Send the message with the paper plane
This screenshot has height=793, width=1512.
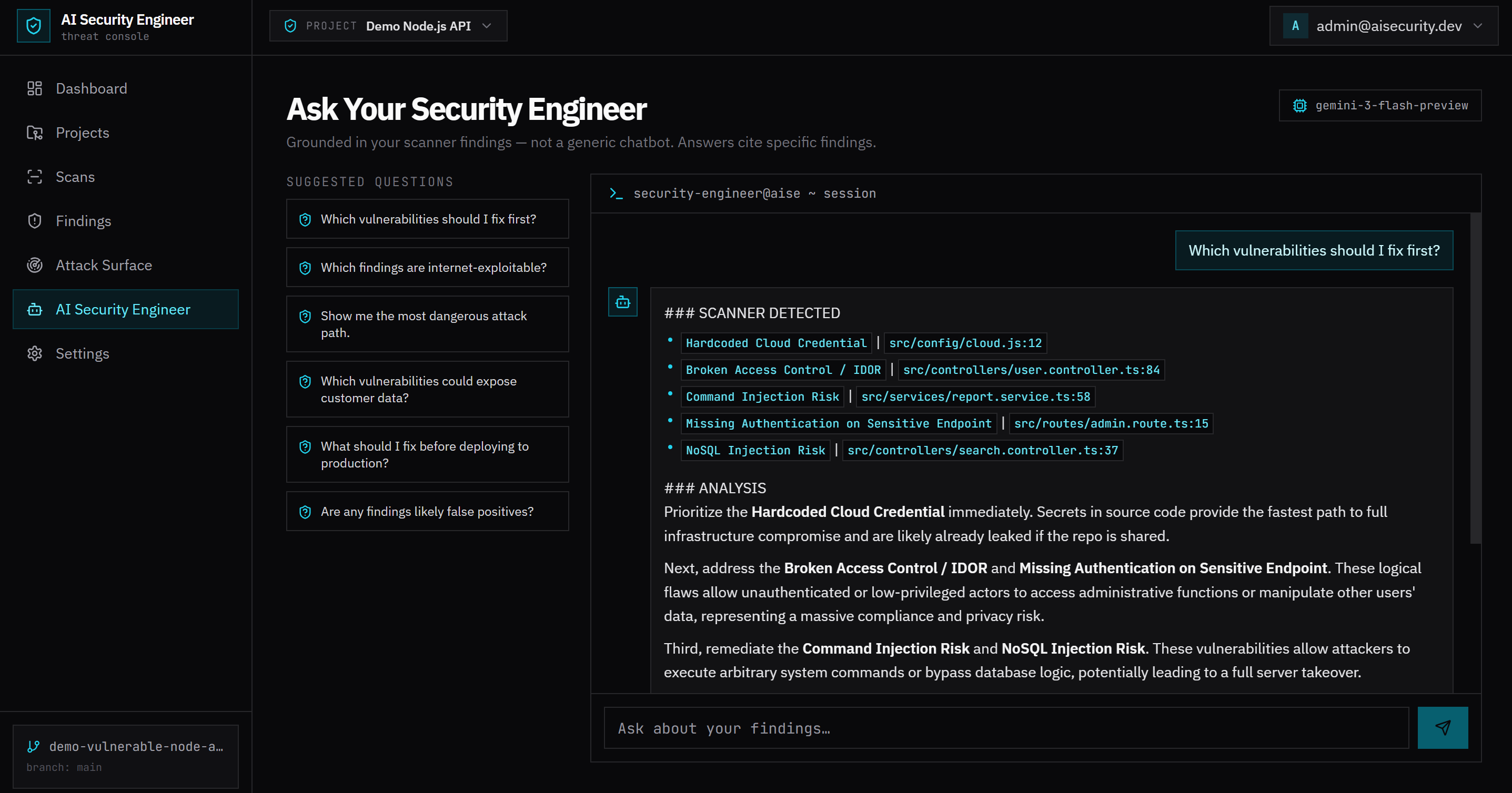pyautogui.click(x=1443, y=727)
